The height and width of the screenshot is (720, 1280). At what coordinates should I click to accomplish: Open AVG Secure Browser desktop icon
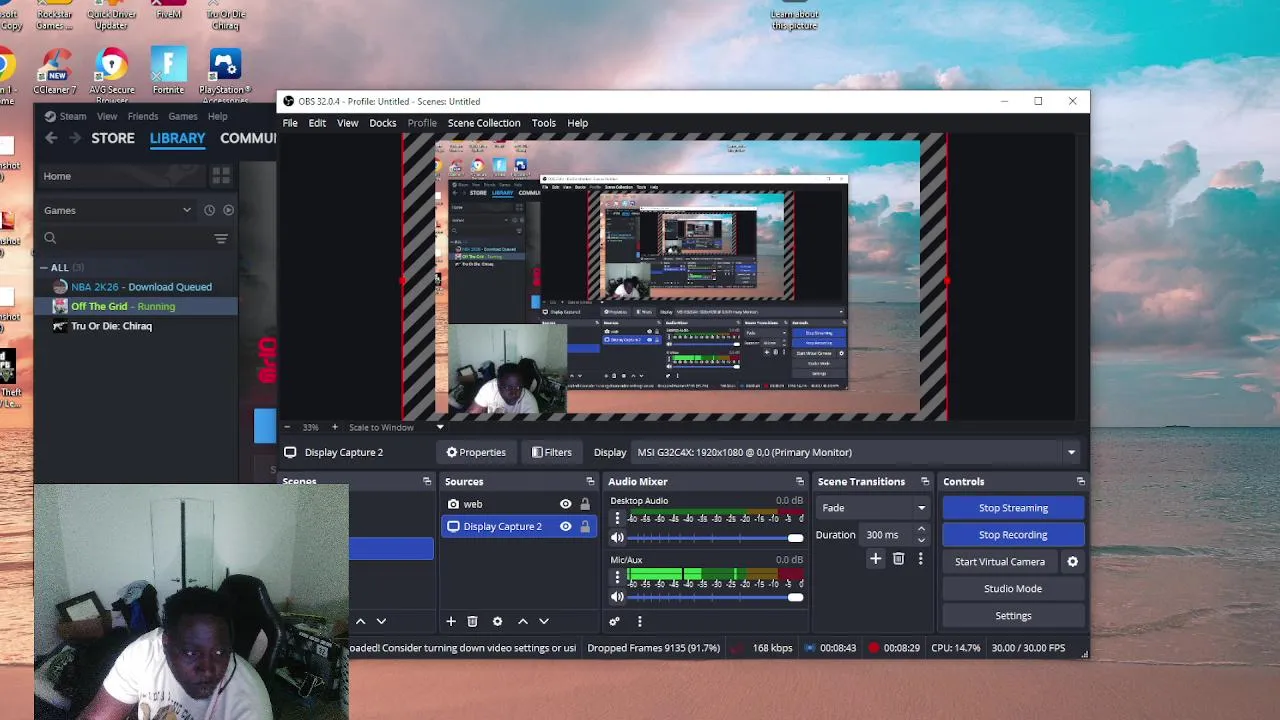(x=112, y=76)
